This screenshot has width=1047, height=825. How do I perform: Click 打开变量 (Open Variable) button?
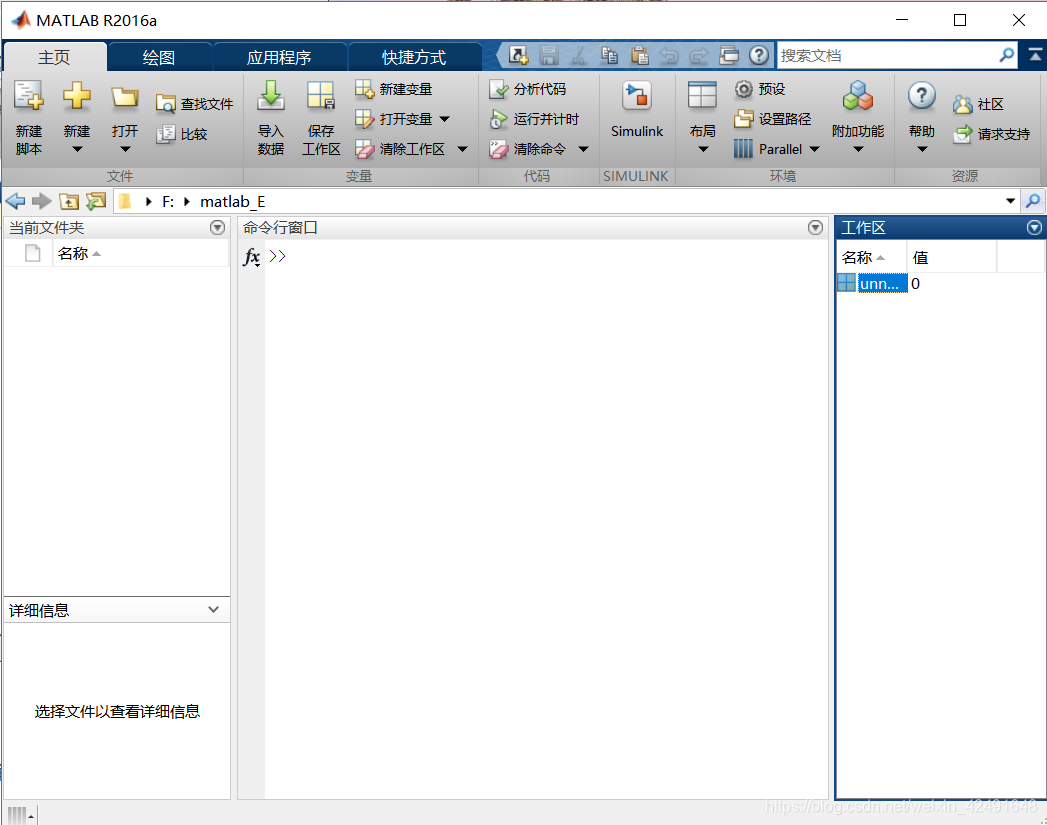(x=393, y=119)
